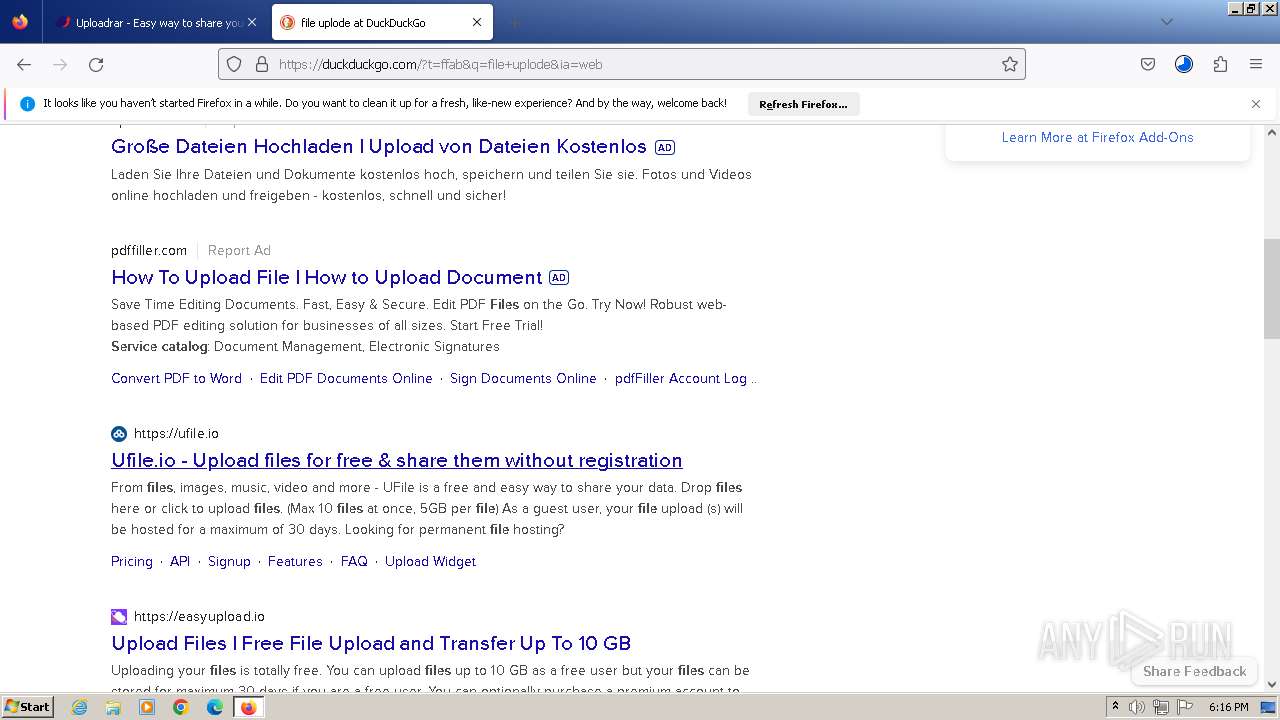Image resolution: width=1280 pixels, height=720 pixels.
Task: Open the Upload Widget sitelink
Action: point(430,562)
